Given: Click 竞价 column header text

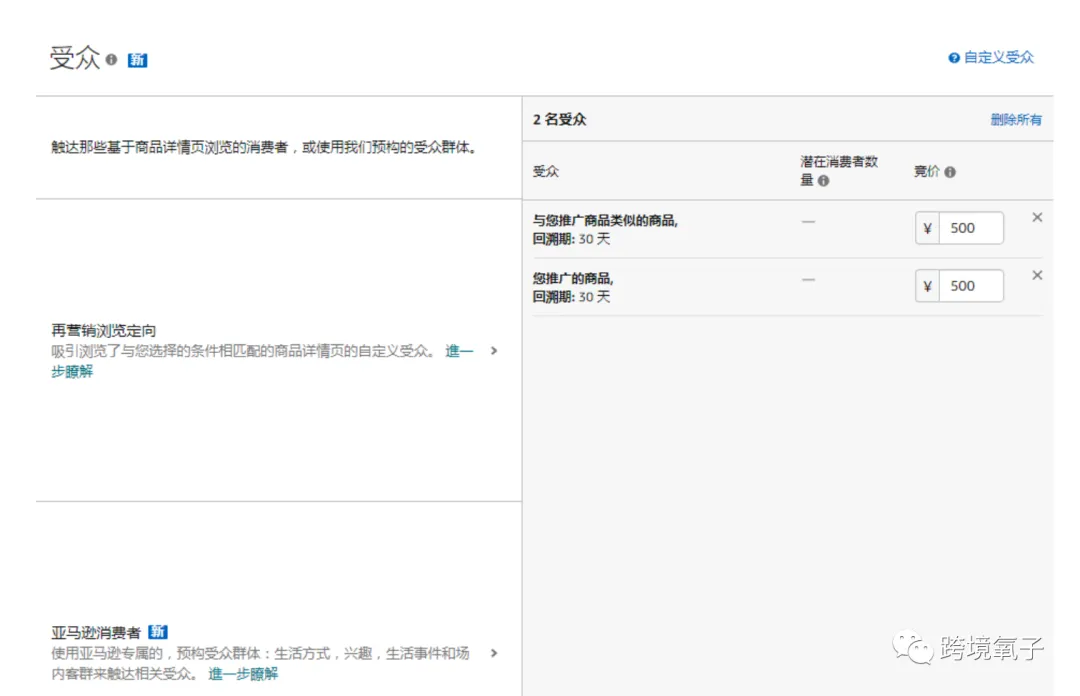Looking at the screenshot, I should click(926, 172).
